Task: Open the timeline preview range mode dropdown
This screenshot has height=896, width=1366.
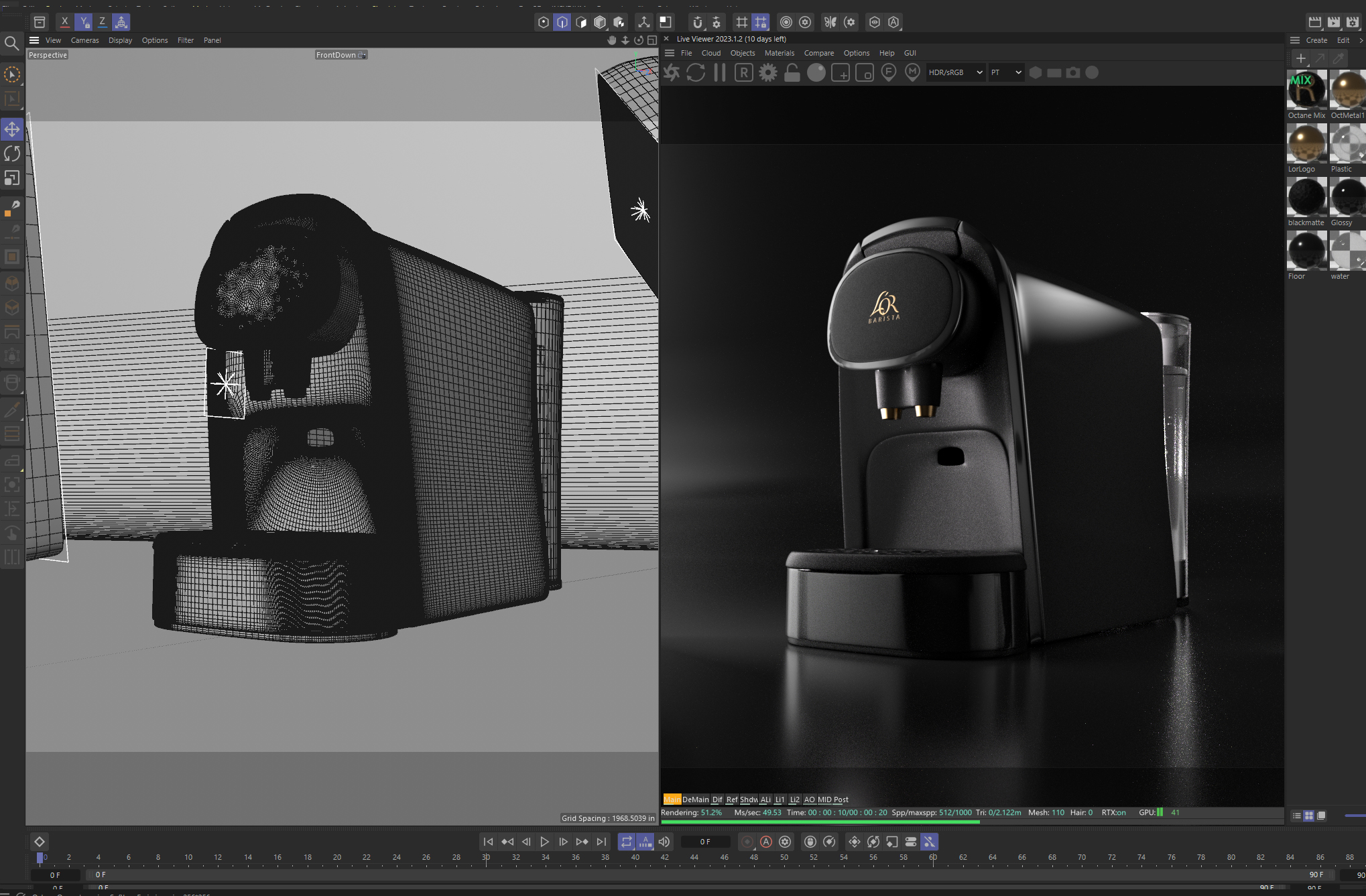Action: point(645,842)
